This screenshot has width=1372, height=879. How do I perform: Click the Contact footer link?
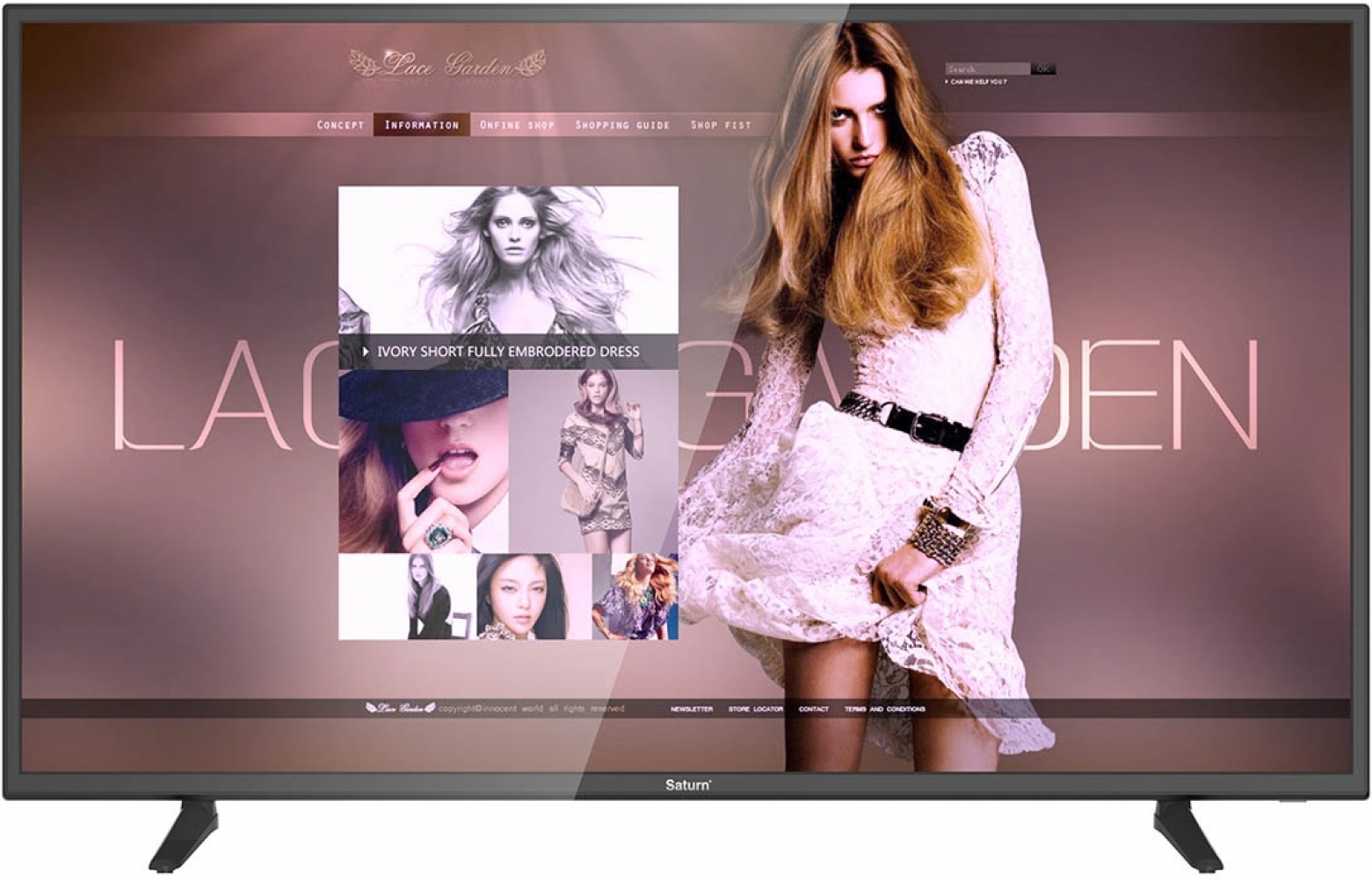(x=813, y=708)
